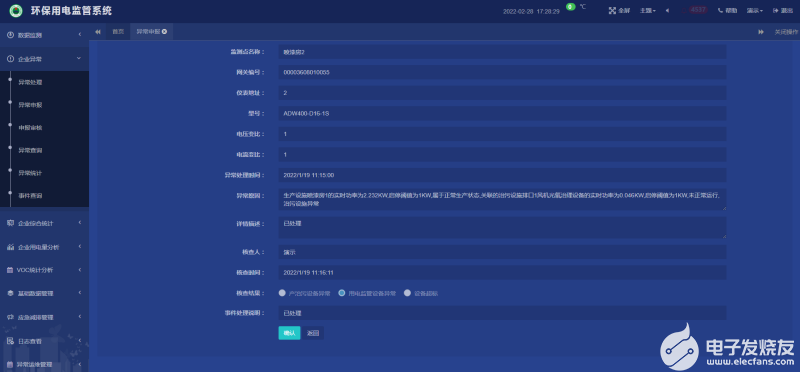This screenshot has height=372, width=800.
Task: Select the 用电监管设备异常 radio option
Action: (x=341, y=293)
